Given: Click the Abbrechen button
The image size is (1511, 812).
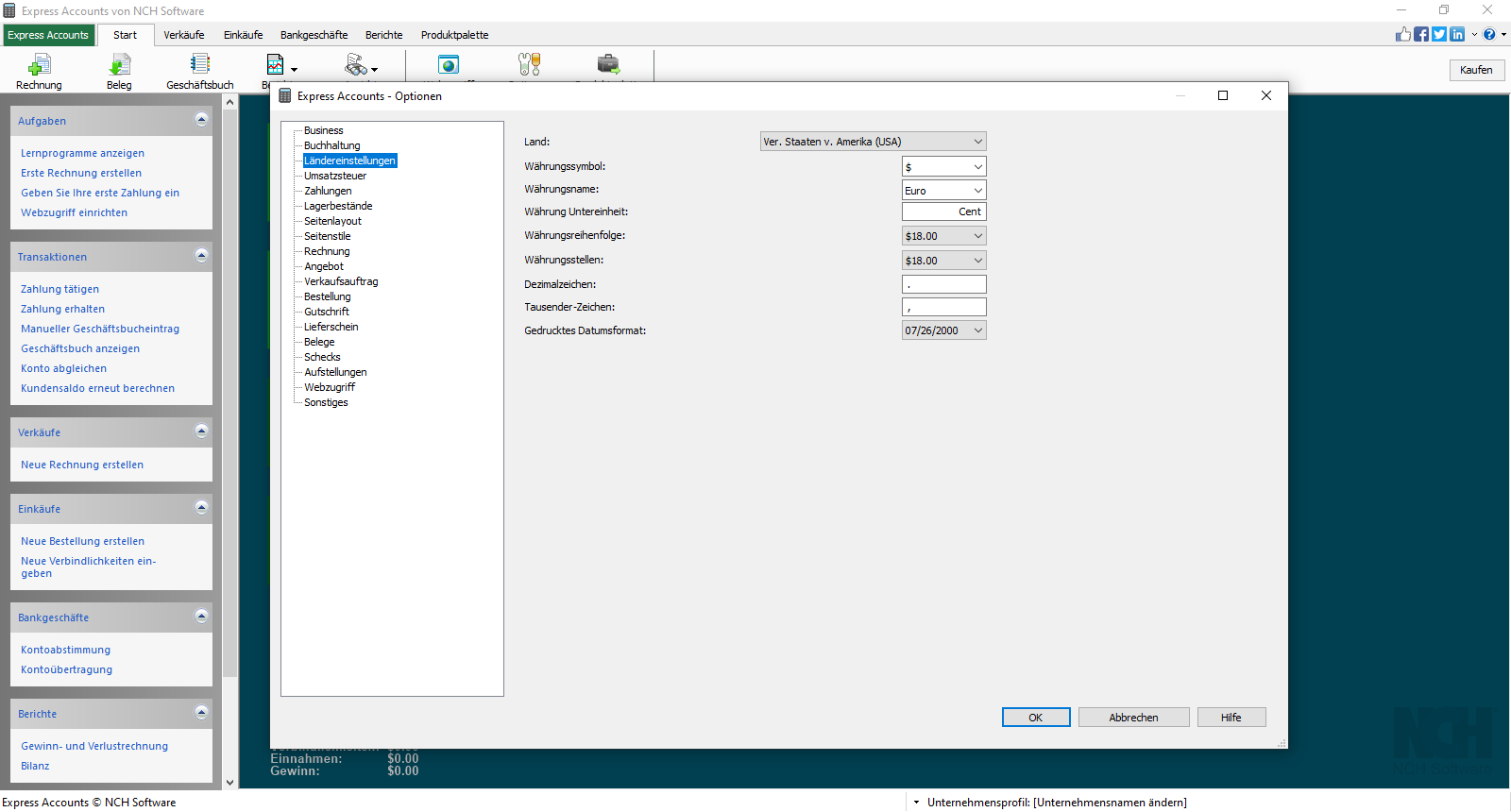Looking at the screenshot, I should pyautogui.click(x=1133, y=718).
